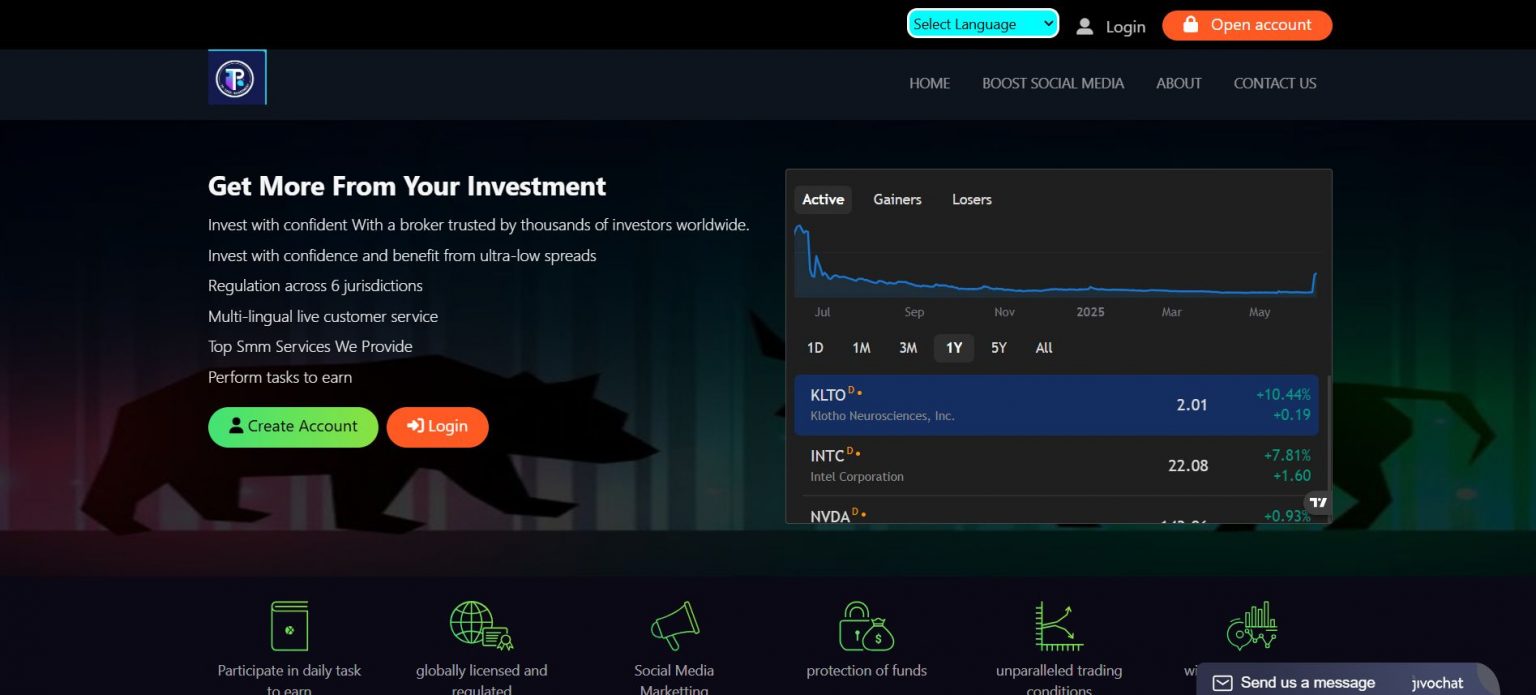Click the orange Open account button
Viewport: 1536px width, 695px height.
[1247, 25]
